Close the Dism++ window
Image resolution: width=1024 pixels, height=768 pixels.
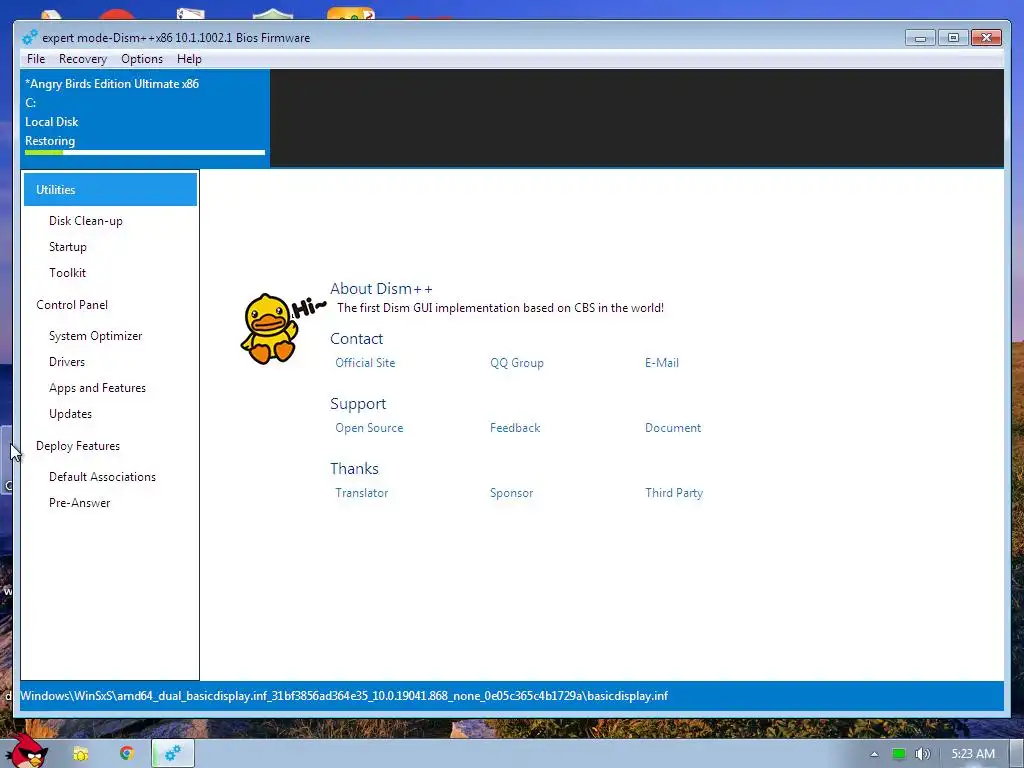pyautogui.click(x=986, y=38)
